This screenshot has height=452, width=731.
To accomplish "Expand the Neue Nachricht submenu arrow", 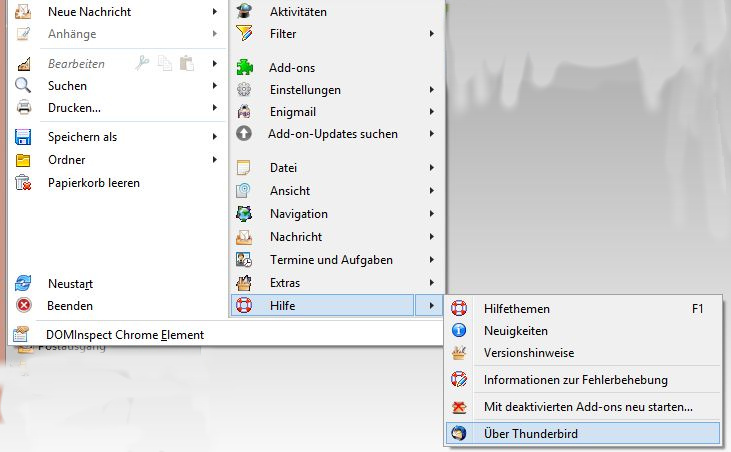I will [x=214, y=12].
